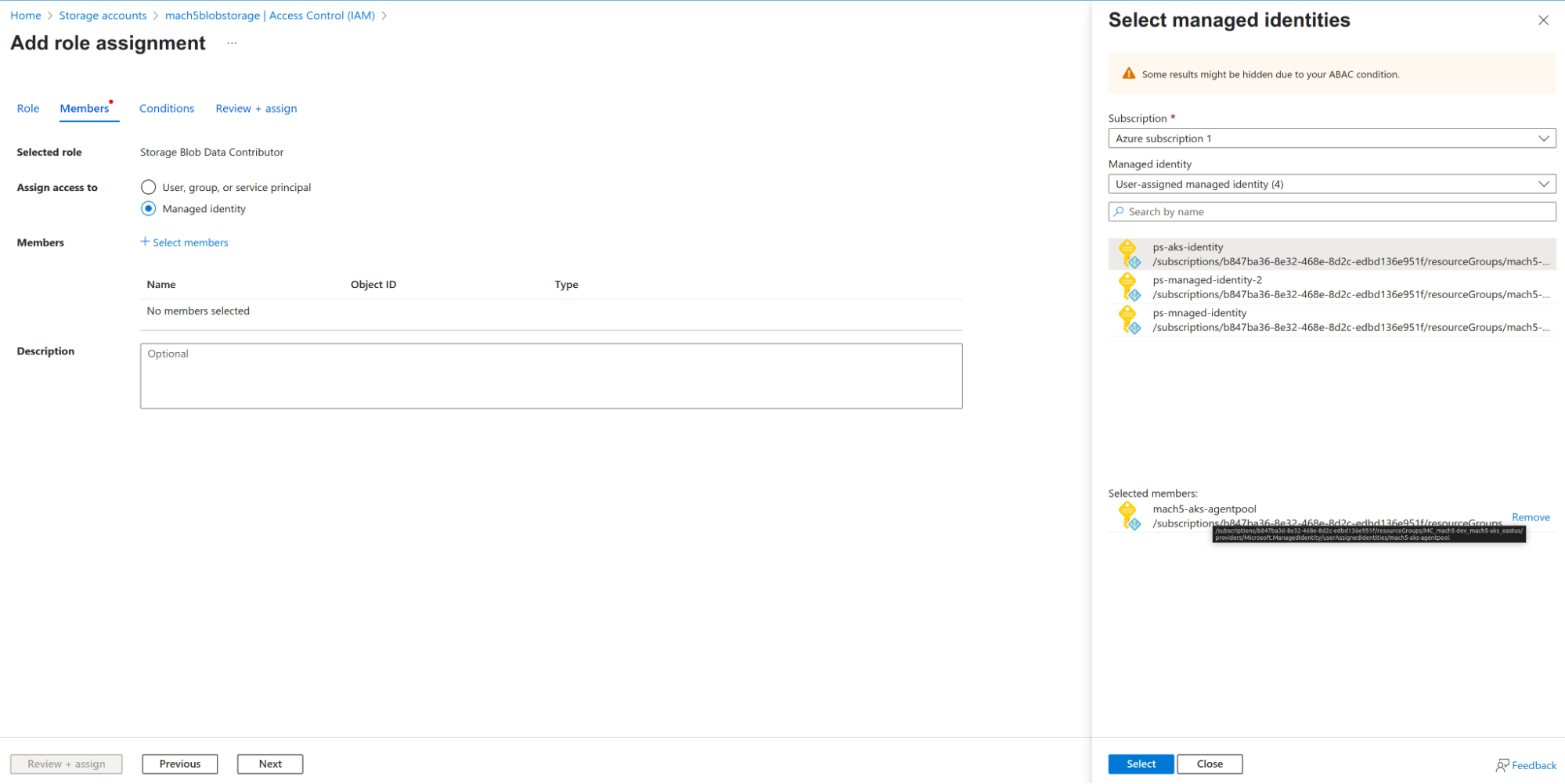Click the ellipsis next to Add role assignment

(231, 44)
